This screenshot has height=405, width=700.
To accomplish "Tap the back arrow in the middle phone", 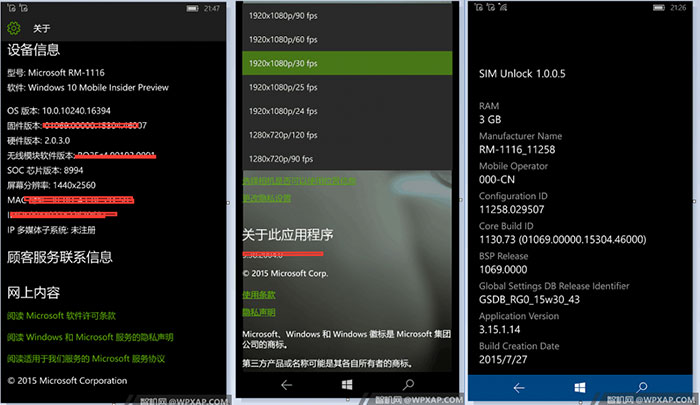I will click(287, 384).
